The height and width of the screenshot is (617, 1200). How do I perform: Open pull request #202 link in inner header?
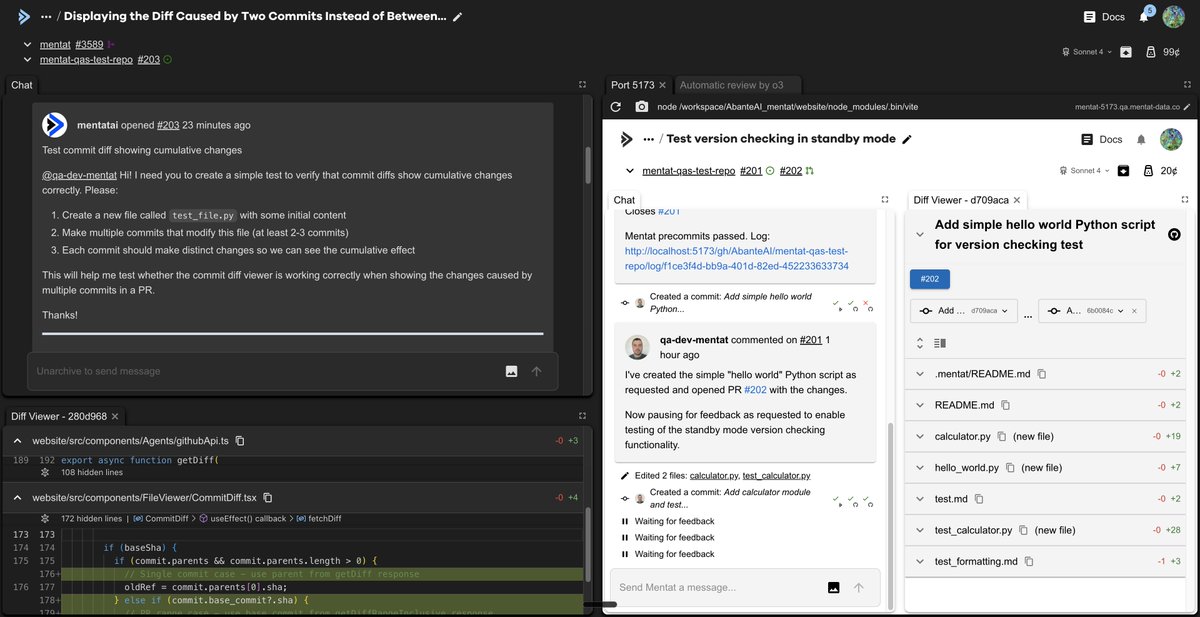[791, 171]
